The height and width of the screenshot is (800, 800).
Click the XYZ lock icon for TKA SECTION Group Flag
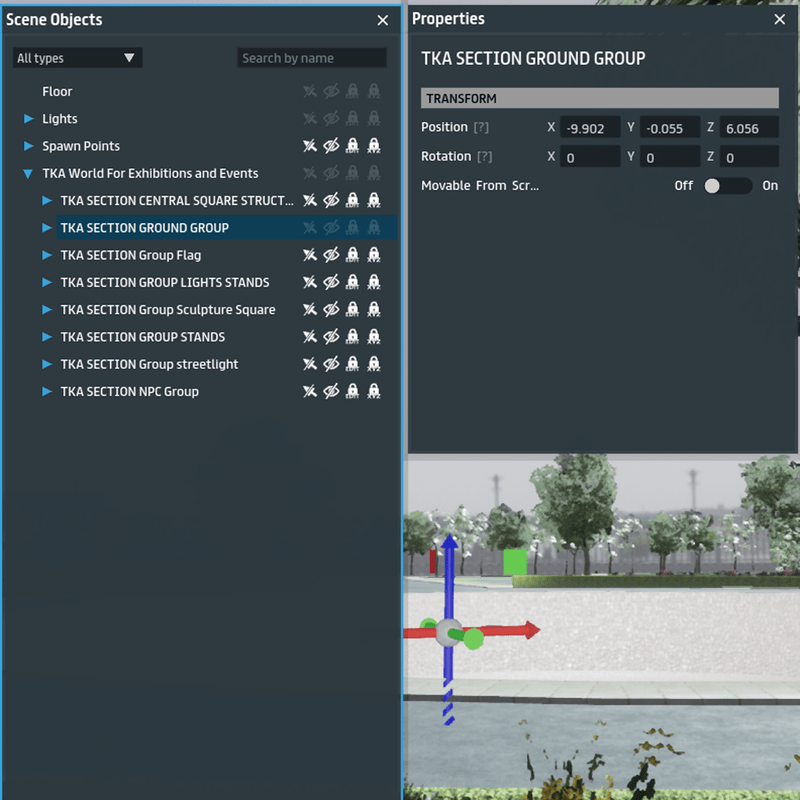(374, 255)
